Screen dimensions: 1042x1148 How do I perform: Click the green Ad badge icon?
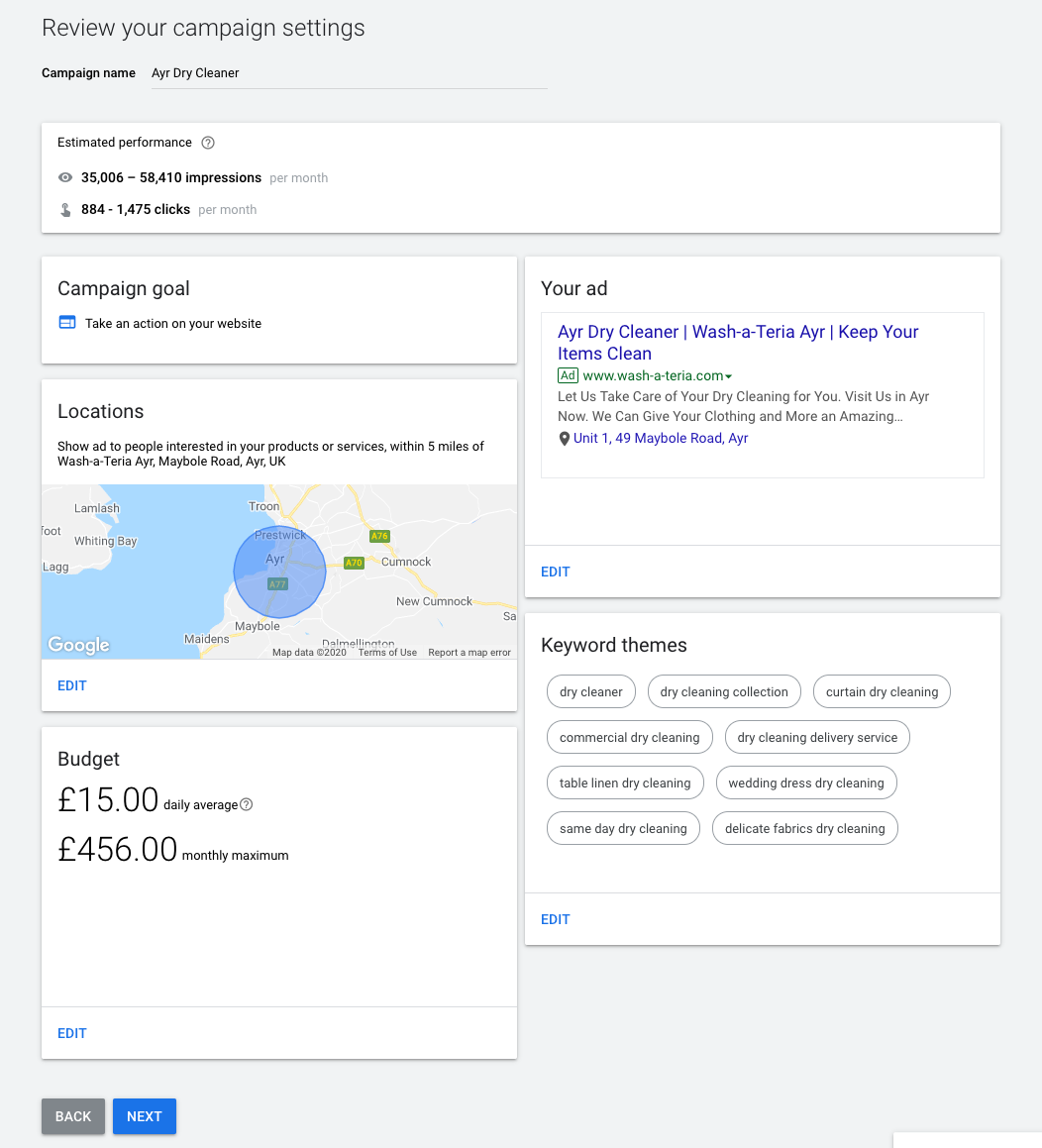568,375
